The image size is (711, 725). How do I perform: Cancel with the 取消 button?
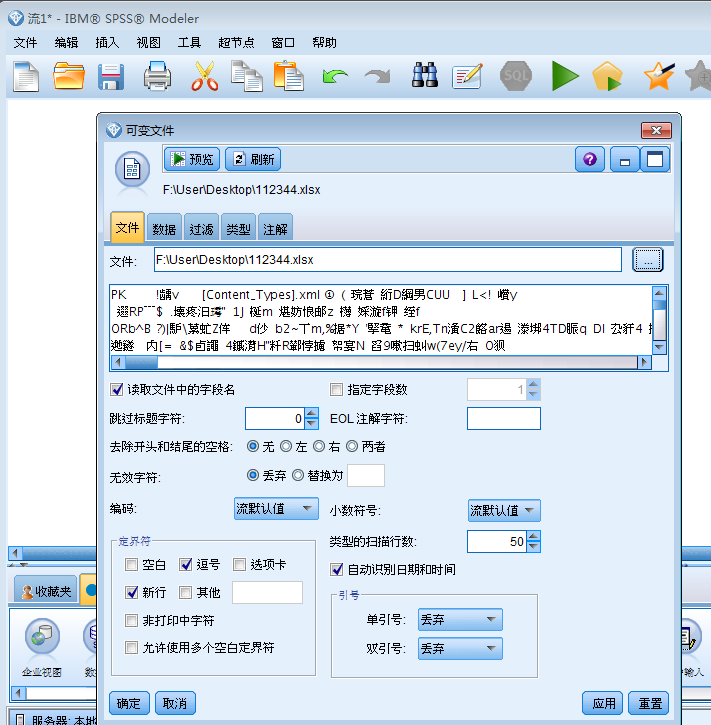click(175, 703)
